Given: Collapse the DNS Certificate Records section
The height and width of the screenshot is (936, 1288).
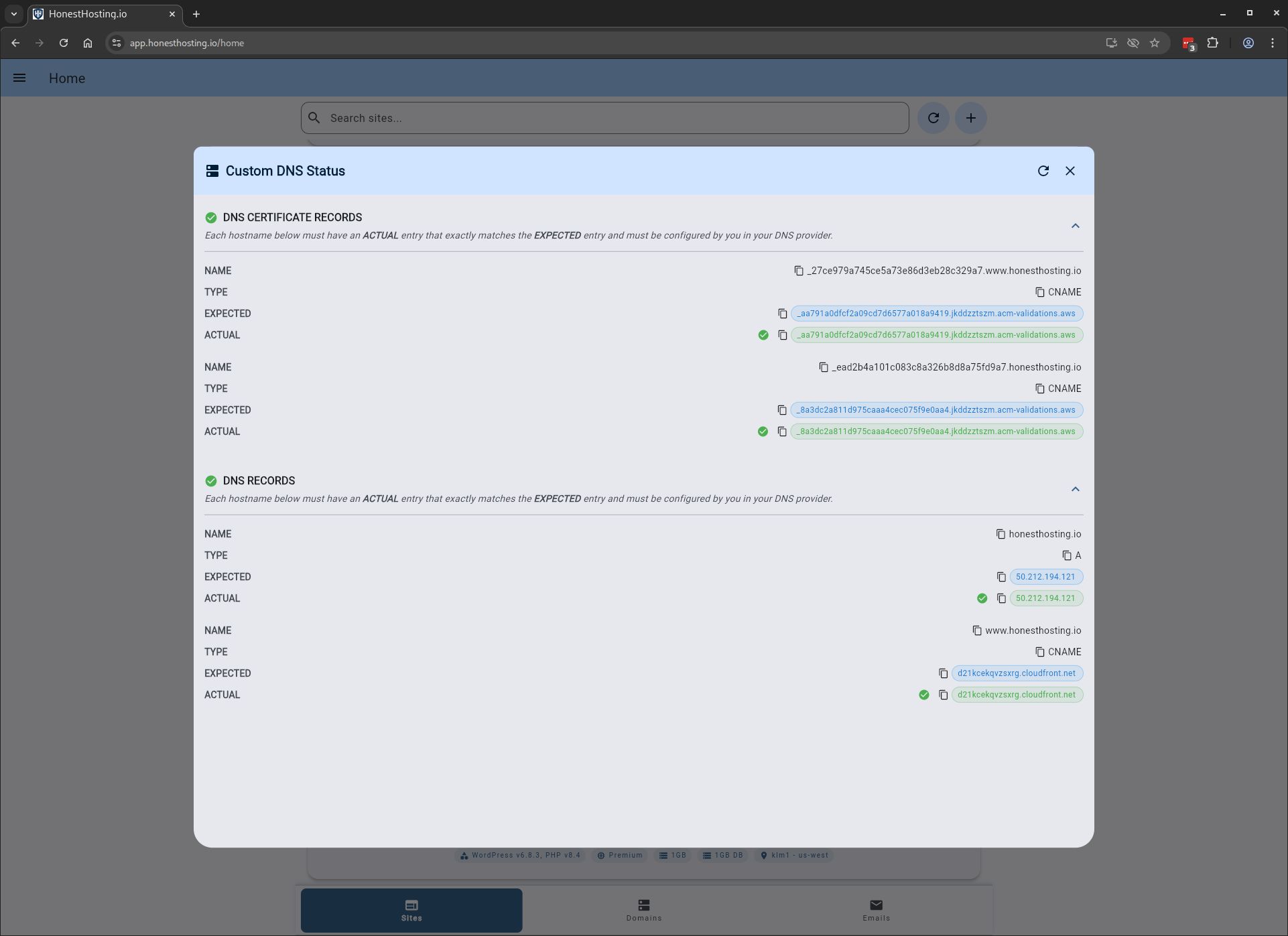Looking at the screenshot, I should pos(1075,226).
